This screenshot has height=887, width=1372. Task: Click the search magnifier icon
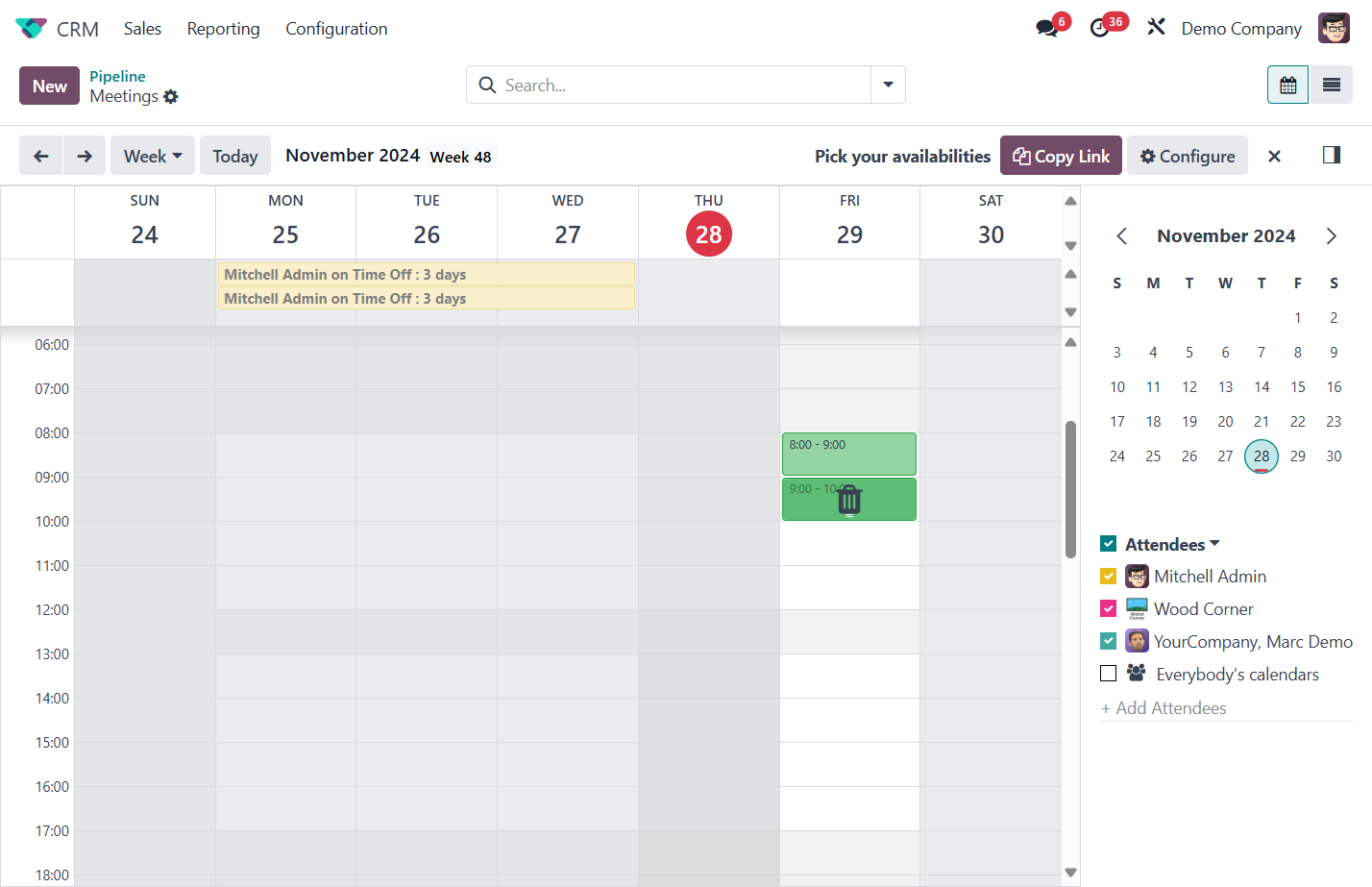click(x=487, y=85)
